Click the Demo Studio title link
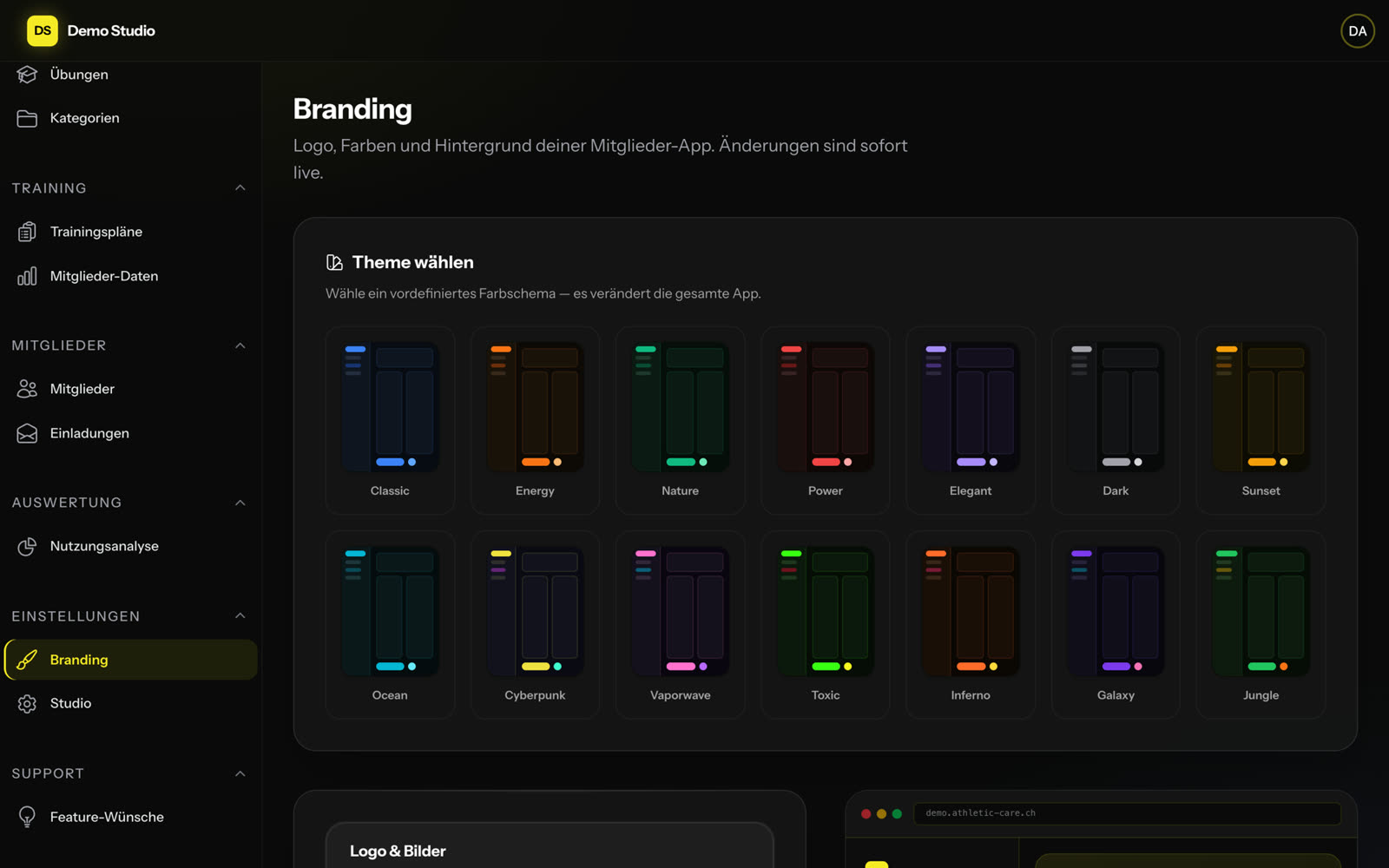1389x868 pixels. point(111,30)
